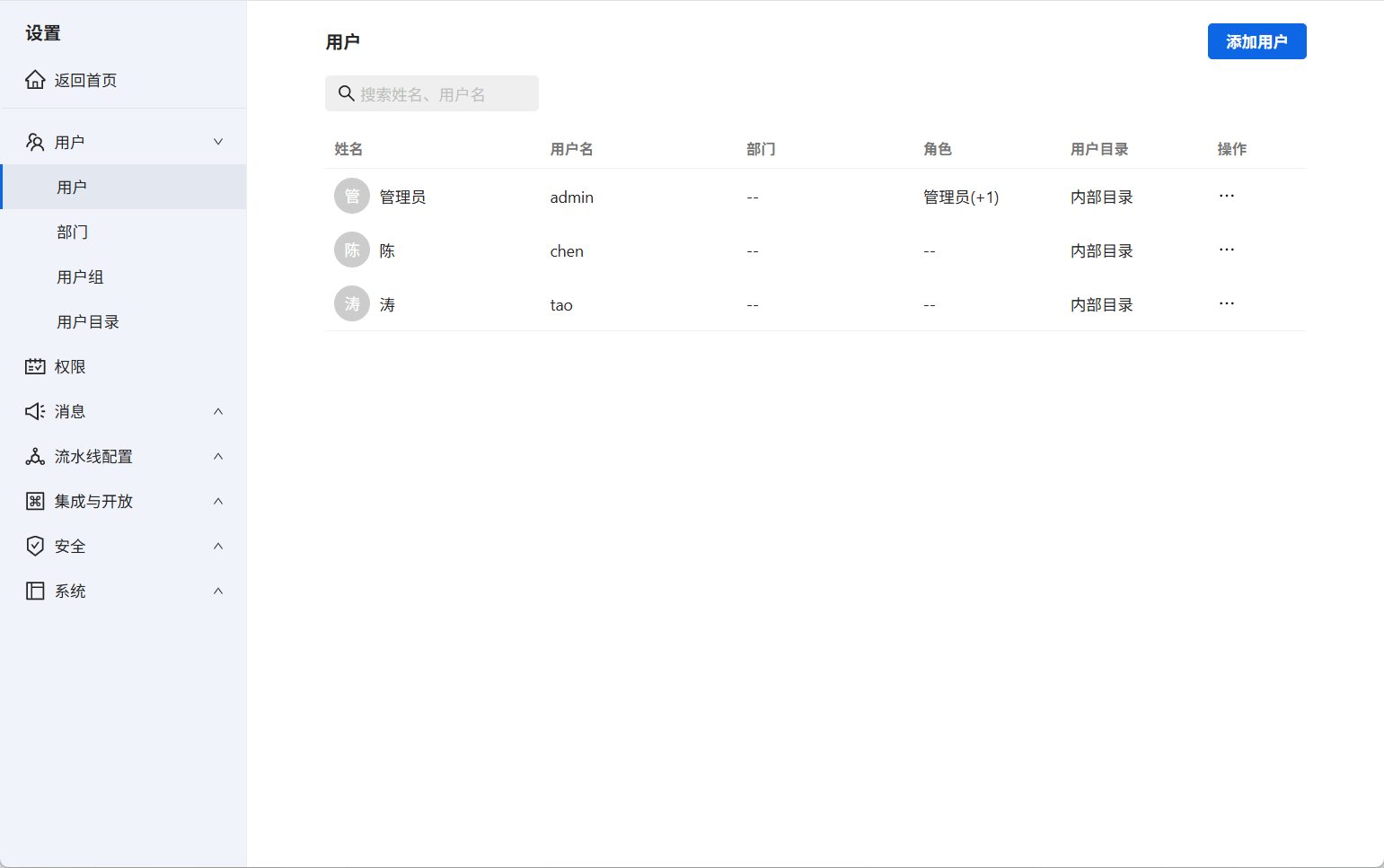This screenshot has width=1384, height=868.
Task: Click the 权限 calendar-style permissions icon
Action: click(x=35, y=366)
